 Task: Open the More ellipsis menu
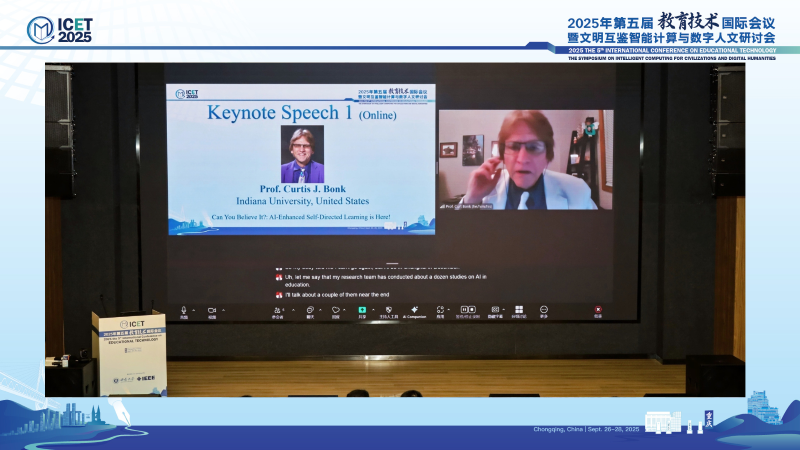coord(544,309)
